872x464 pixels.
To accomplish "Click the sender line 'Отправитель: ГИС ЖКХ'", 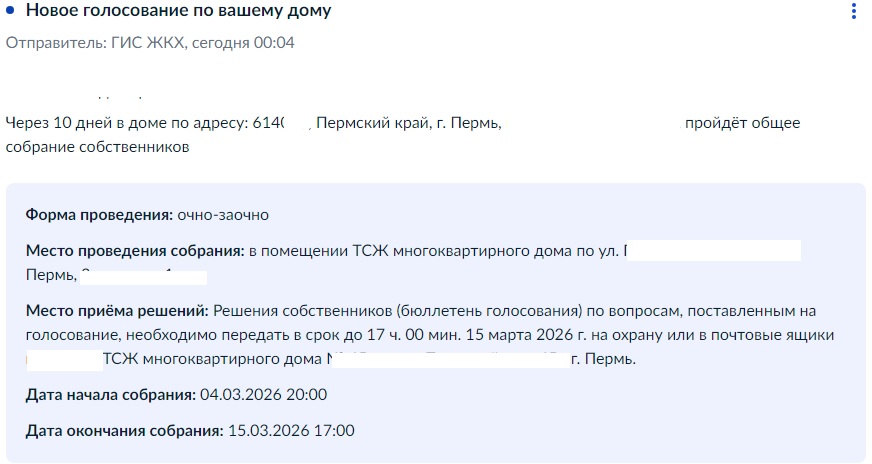I will tap(95, 43).
